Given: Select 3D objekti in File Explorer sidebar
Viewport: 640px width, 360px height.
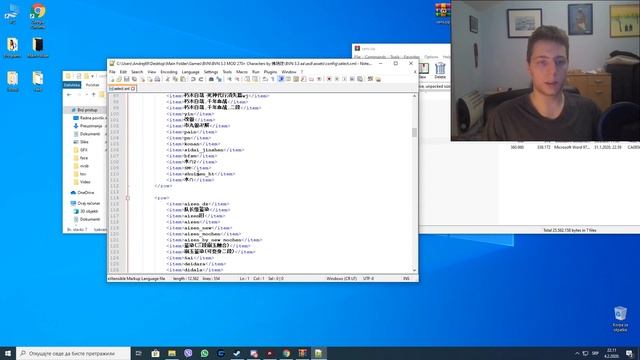Looking at the screenshot, I should 89,211.
